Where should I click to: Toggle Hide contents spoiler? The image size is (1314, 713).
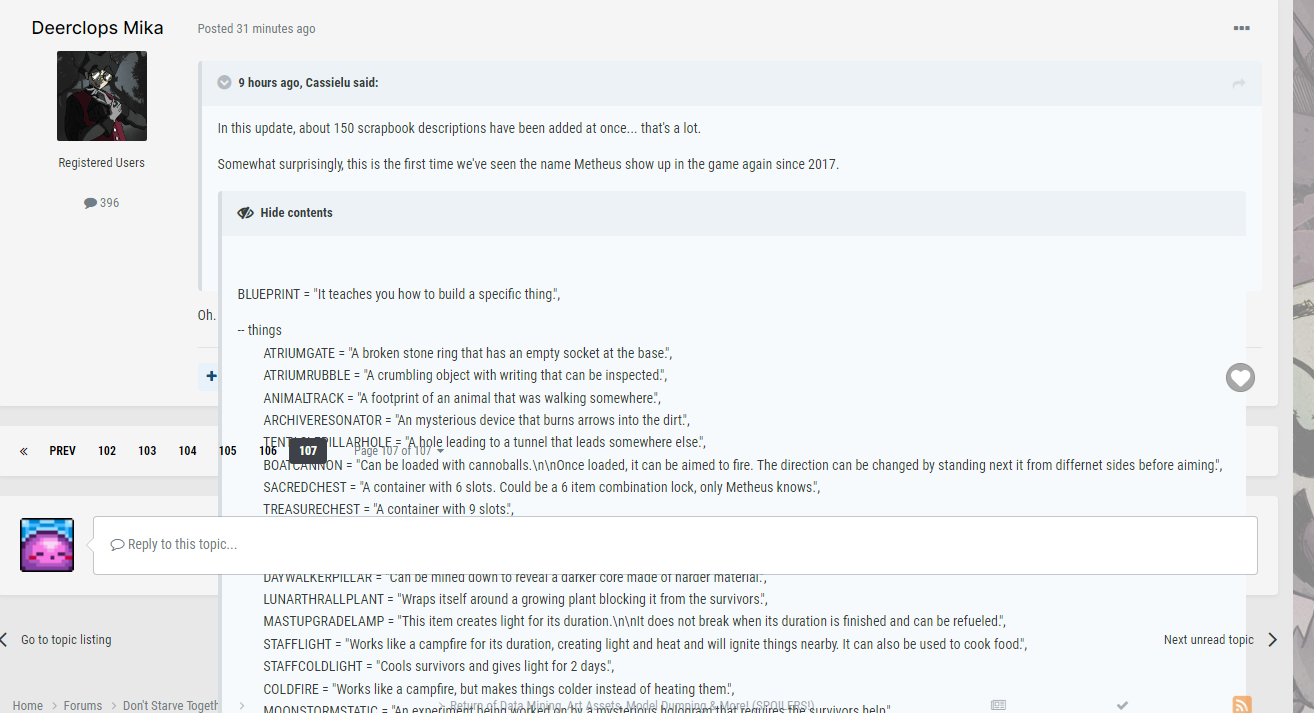pos(285,213)
